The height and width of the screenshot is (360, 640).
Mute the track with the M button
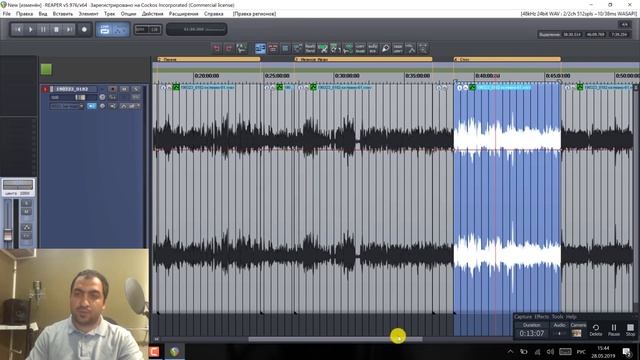coord(124,89)
